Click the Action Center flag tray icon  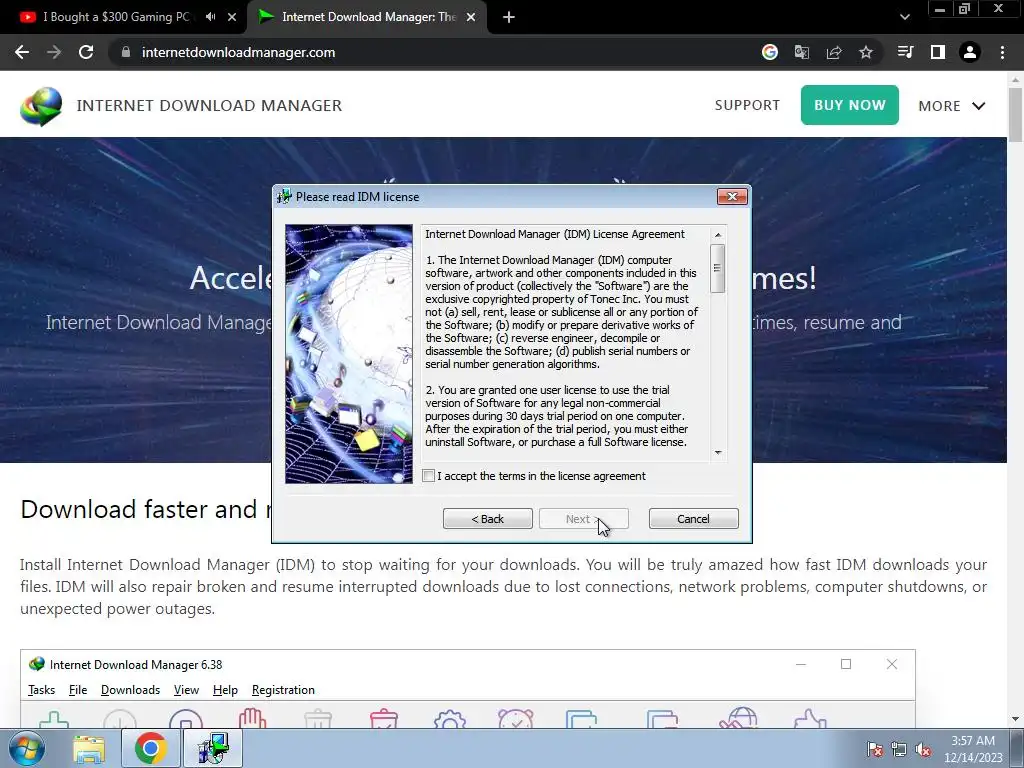(x=874, y=750)
